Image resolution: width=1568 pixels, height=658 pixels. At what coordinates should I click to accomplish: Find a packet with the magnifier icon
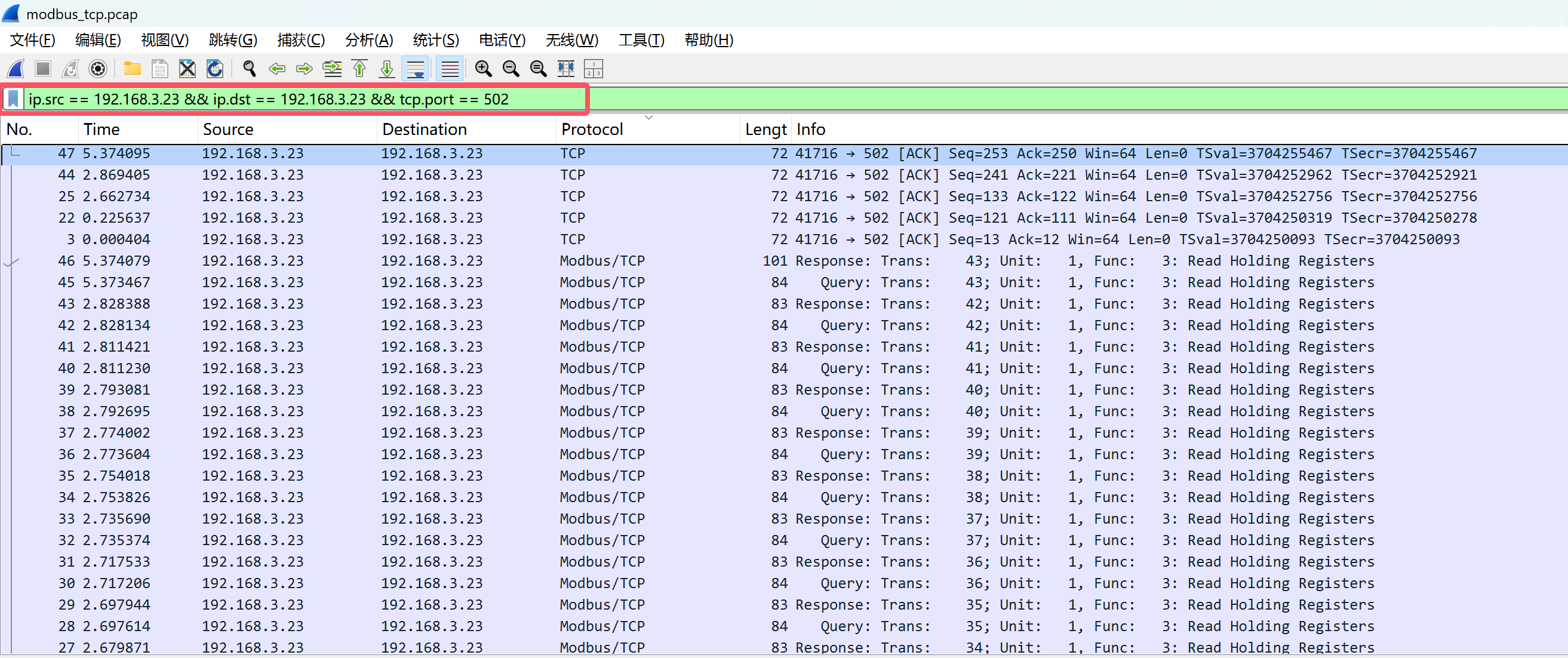[x=249, y=69]
